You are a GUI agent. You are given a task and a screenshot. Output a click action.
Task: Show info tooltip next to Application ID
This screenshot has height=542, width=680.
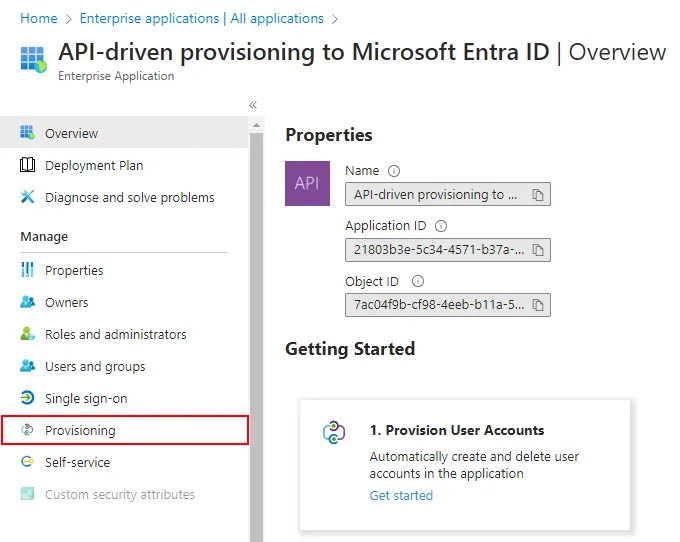pos(441,226)
